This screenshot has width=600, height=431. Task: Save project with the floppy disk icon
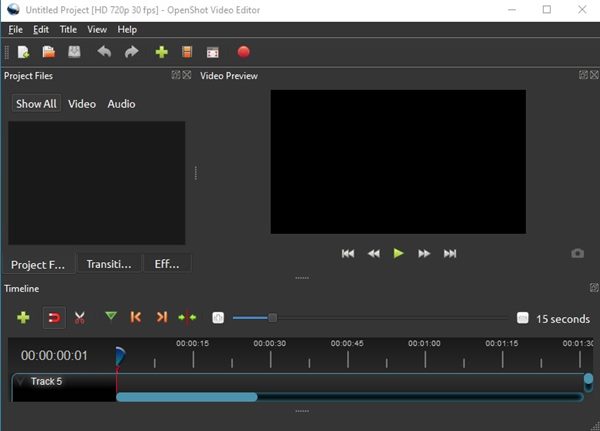[74, 52]
